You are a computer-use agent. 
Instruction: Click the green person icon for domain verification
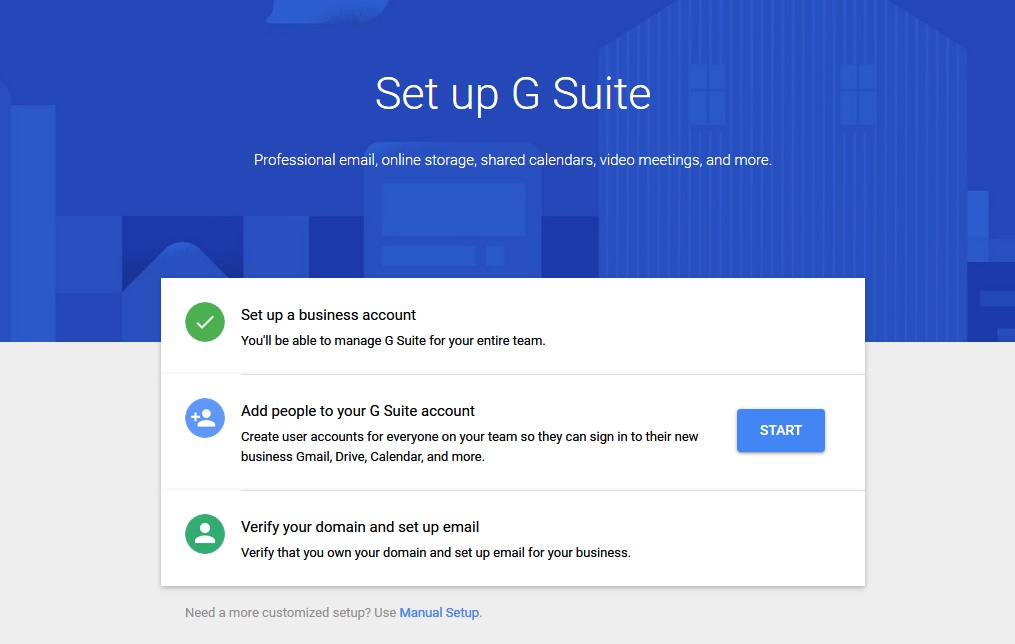(x=205, y=534)
